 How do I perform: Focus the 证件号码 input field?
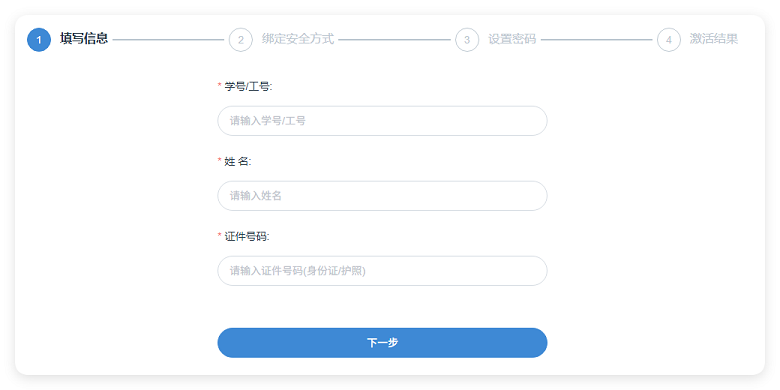382,271
